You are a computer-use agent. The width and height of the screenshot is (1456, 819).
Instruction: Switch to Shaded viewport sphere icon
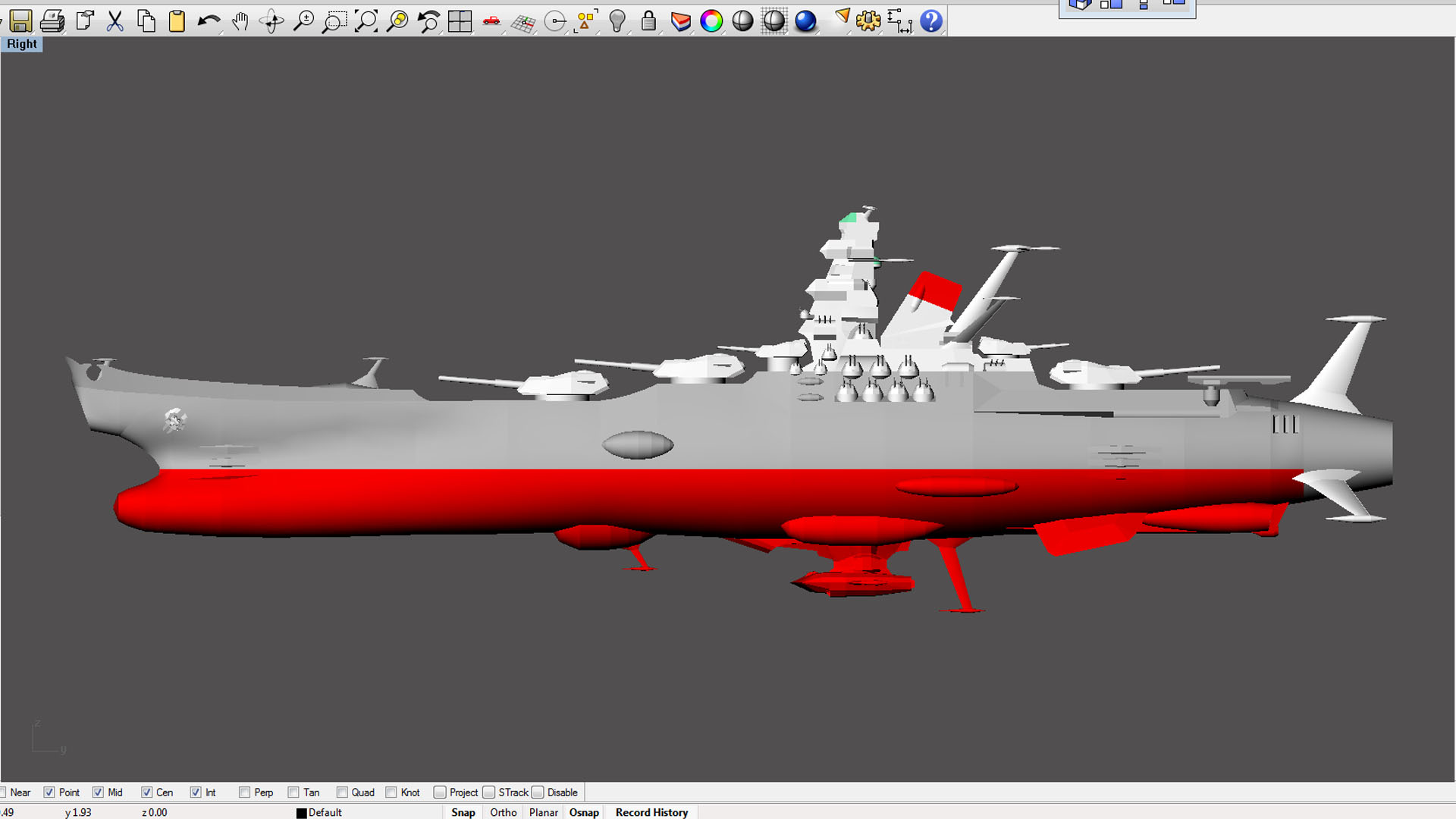pos(742,20)
